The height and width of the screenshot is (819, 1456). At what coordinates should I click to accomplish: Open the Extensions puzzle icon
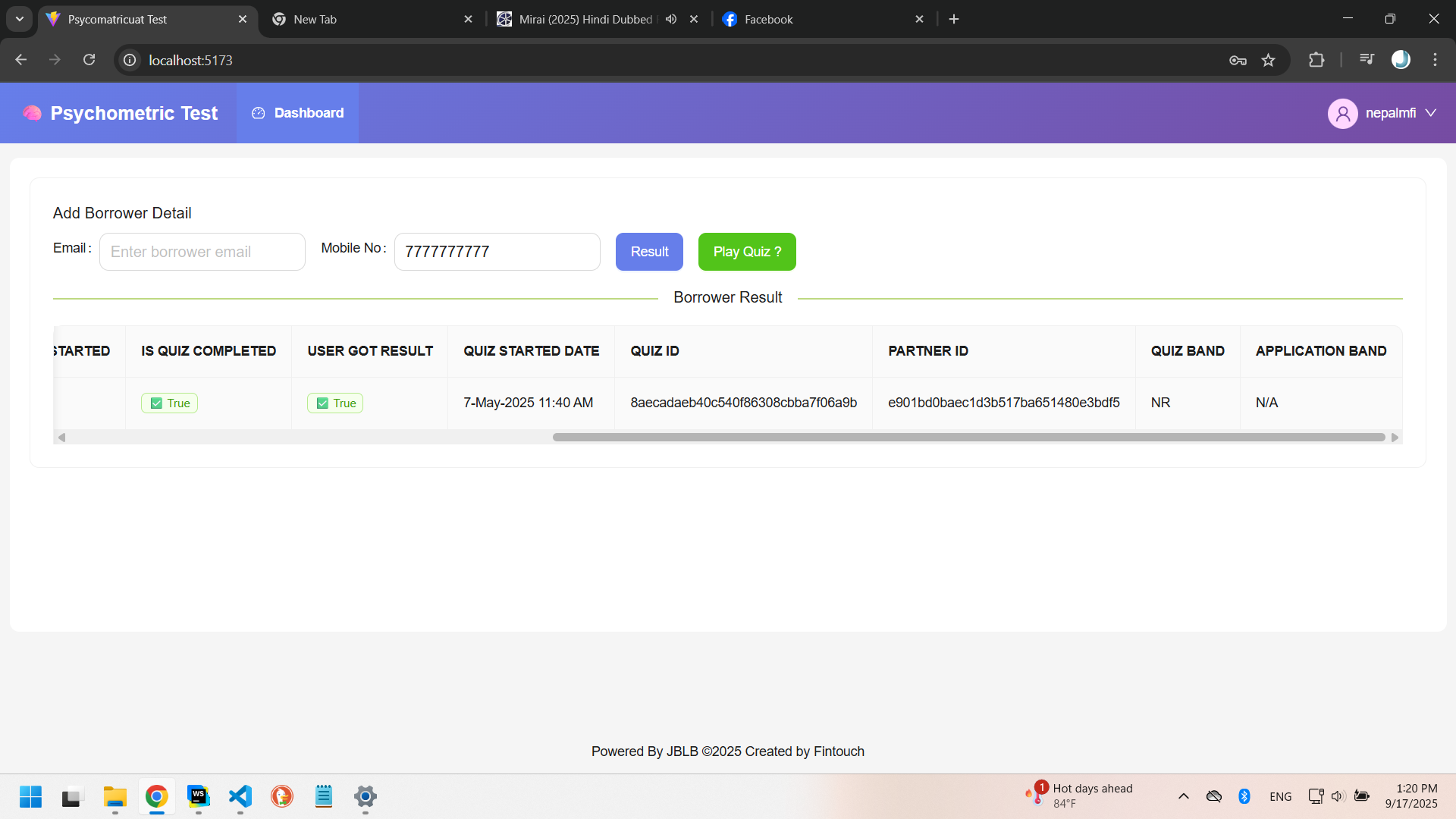coord(1316,60)
